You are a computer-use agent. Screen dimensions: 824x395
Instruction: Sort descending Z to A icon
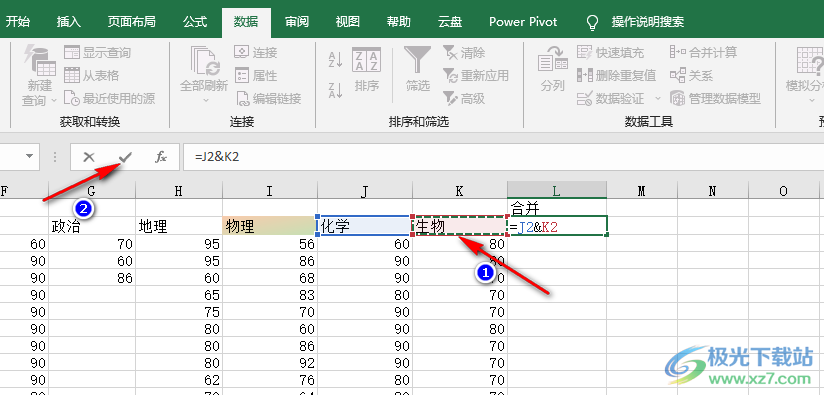click(335, 90)
